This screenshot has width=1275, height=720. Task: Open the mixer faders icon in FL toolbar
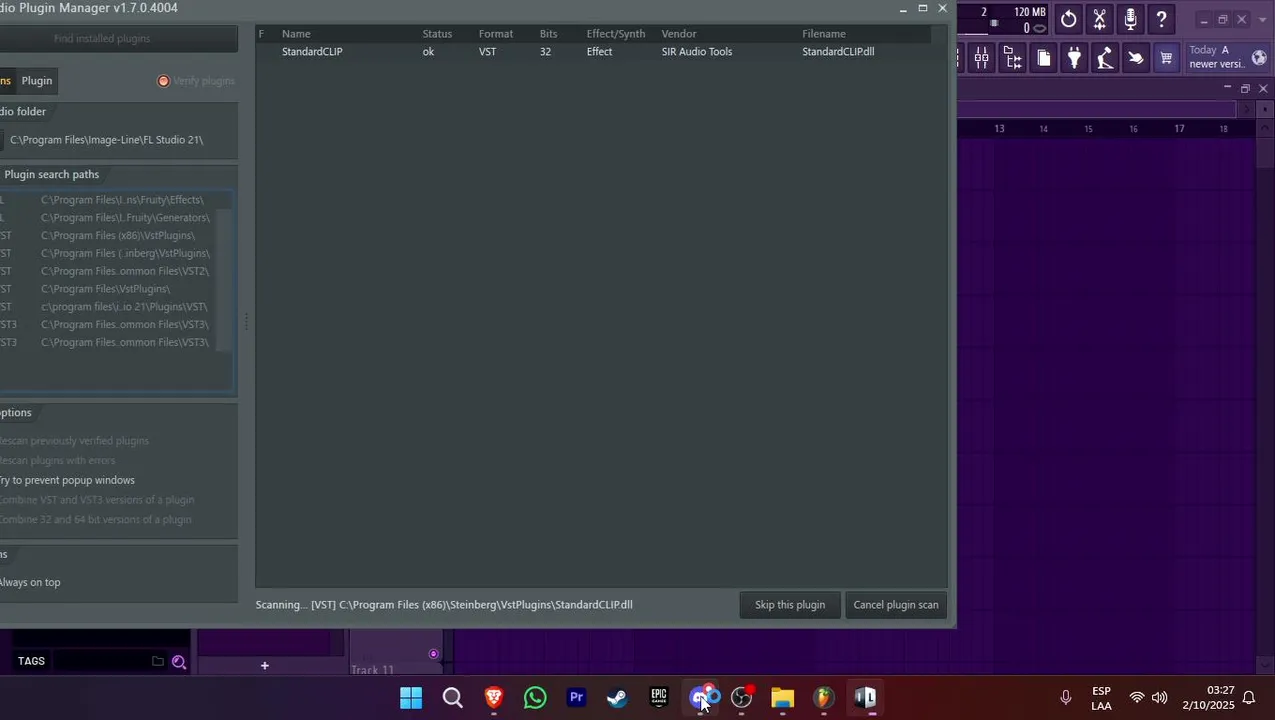coord(981,58)
